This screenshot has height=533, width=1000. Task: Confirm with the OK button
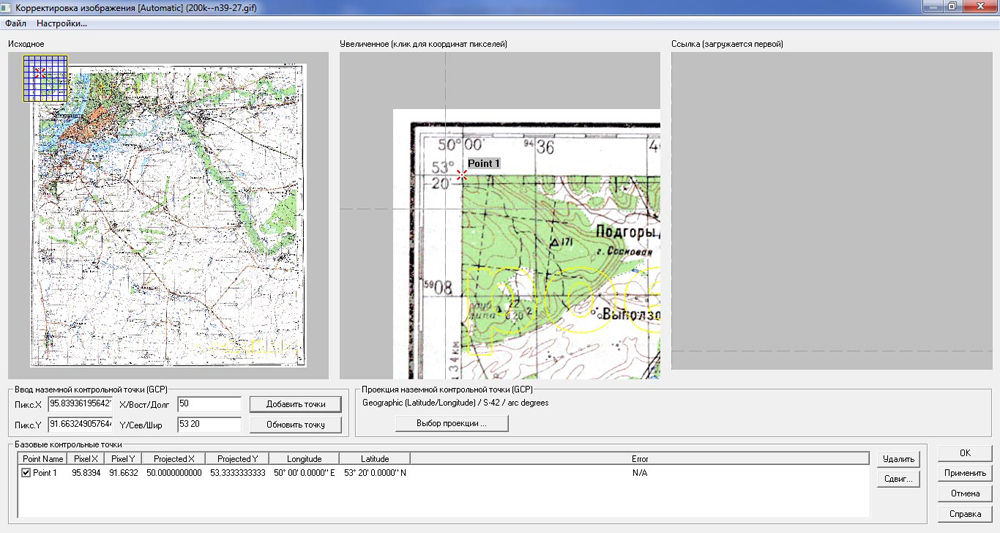pos(964,453)
